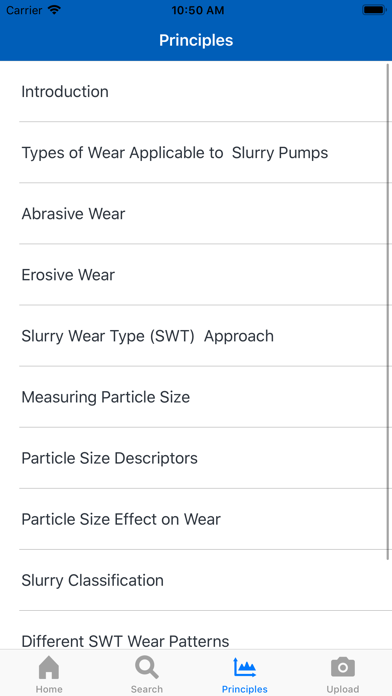Select the Principles chart icon
Screen dimensions: 392x696
[x=245, y=668]
